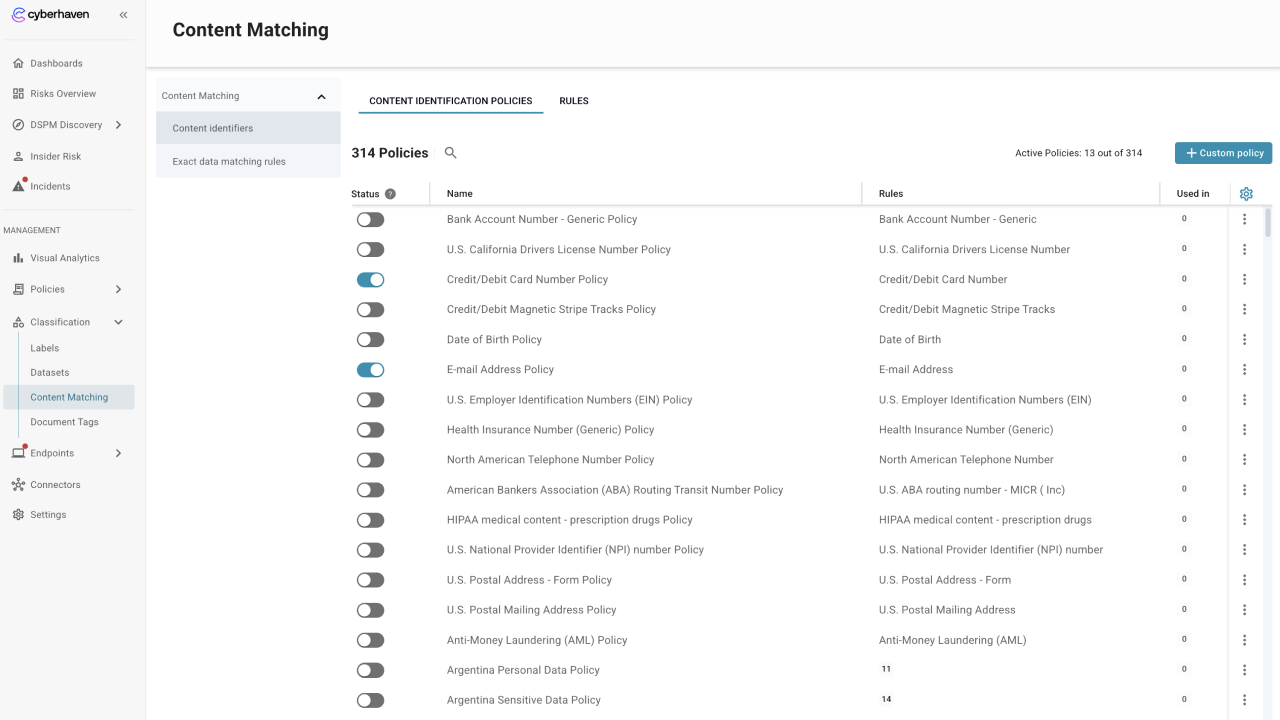1280x720 pixels.
Task: Open more options for Date of Birth Policy
Action: [x=1244, y=339]
